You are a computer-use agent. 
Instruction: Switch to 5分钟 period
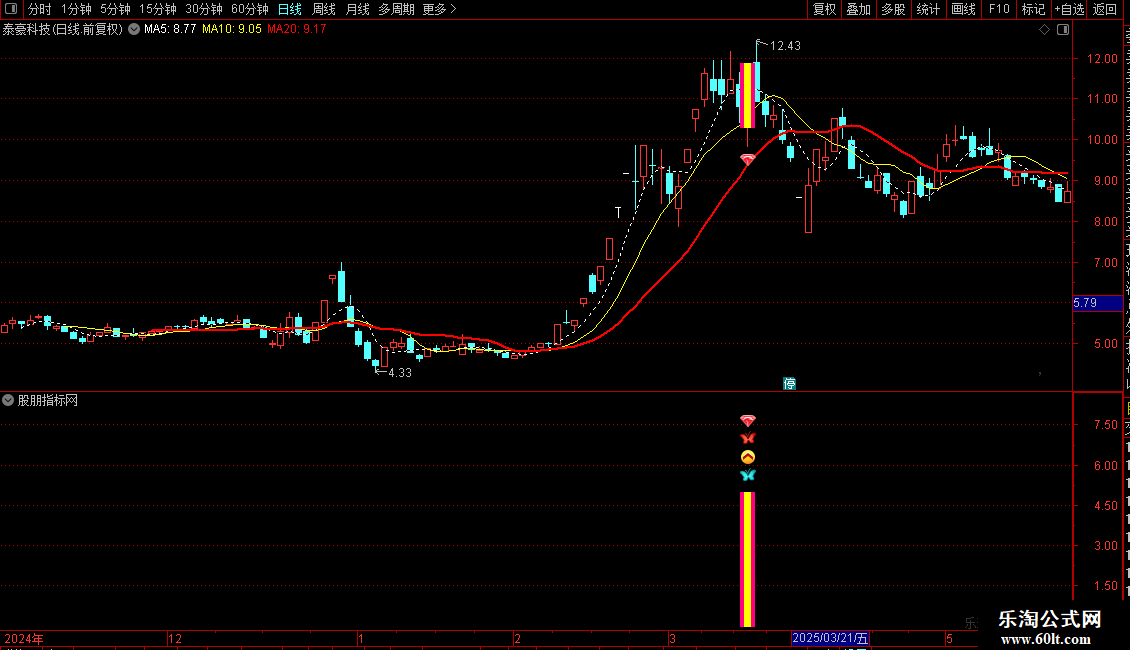[x=115, y=9]
